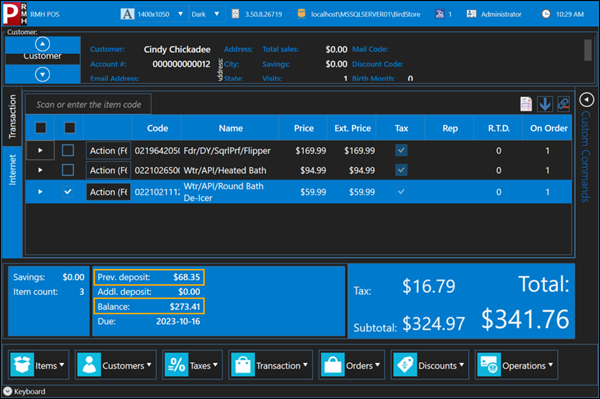Switch to the Transaction side tab

click(x=12, y=117)
